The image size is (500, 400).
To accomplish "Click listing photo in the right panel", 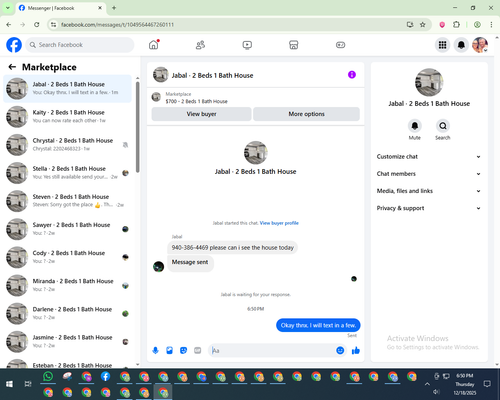I will click(x=429, y=82).
